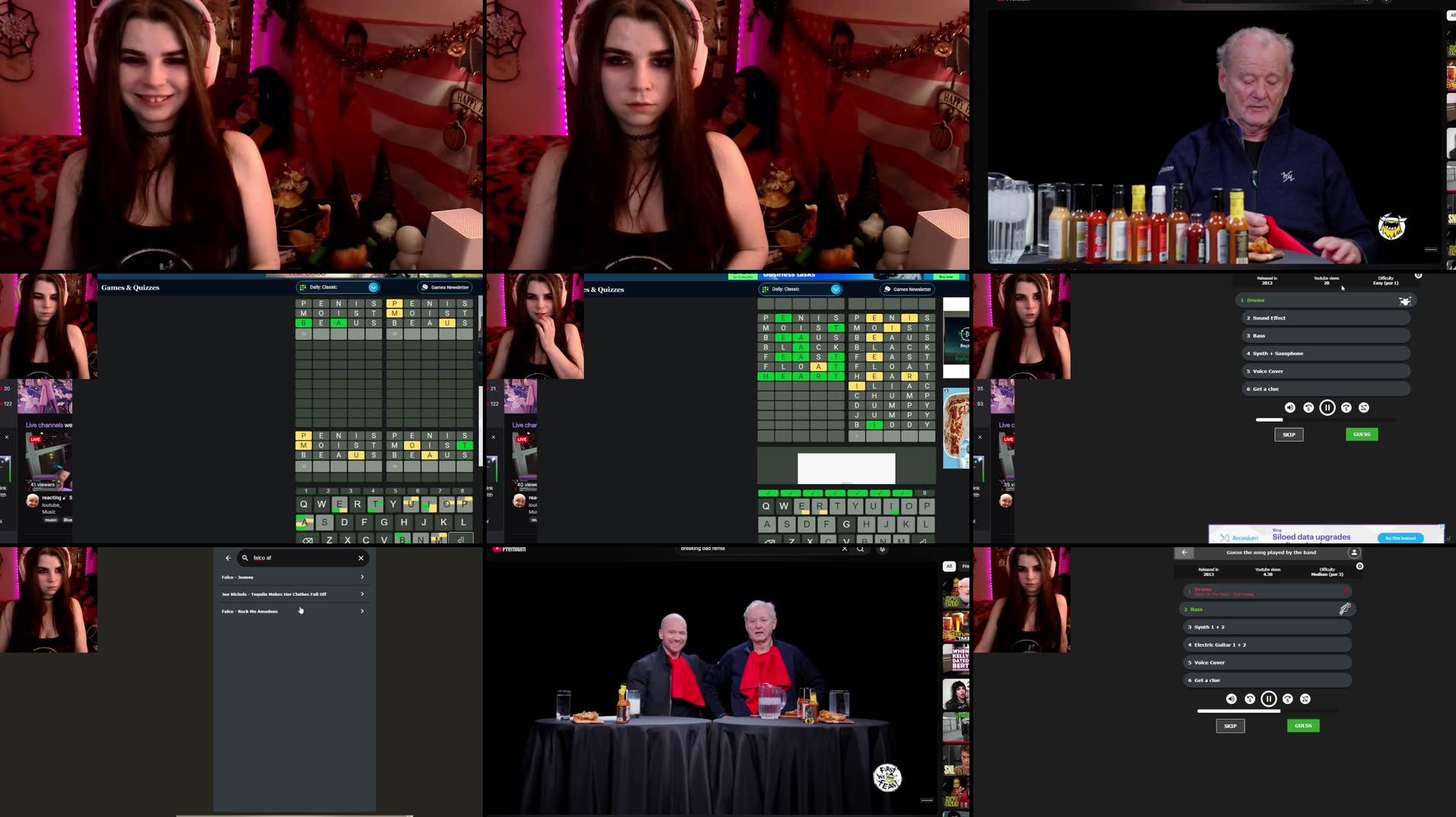Switch to the All filter chip on YouTube
Image resolution: width=1456 pixels, height=817 pixels.
[948, 565]
